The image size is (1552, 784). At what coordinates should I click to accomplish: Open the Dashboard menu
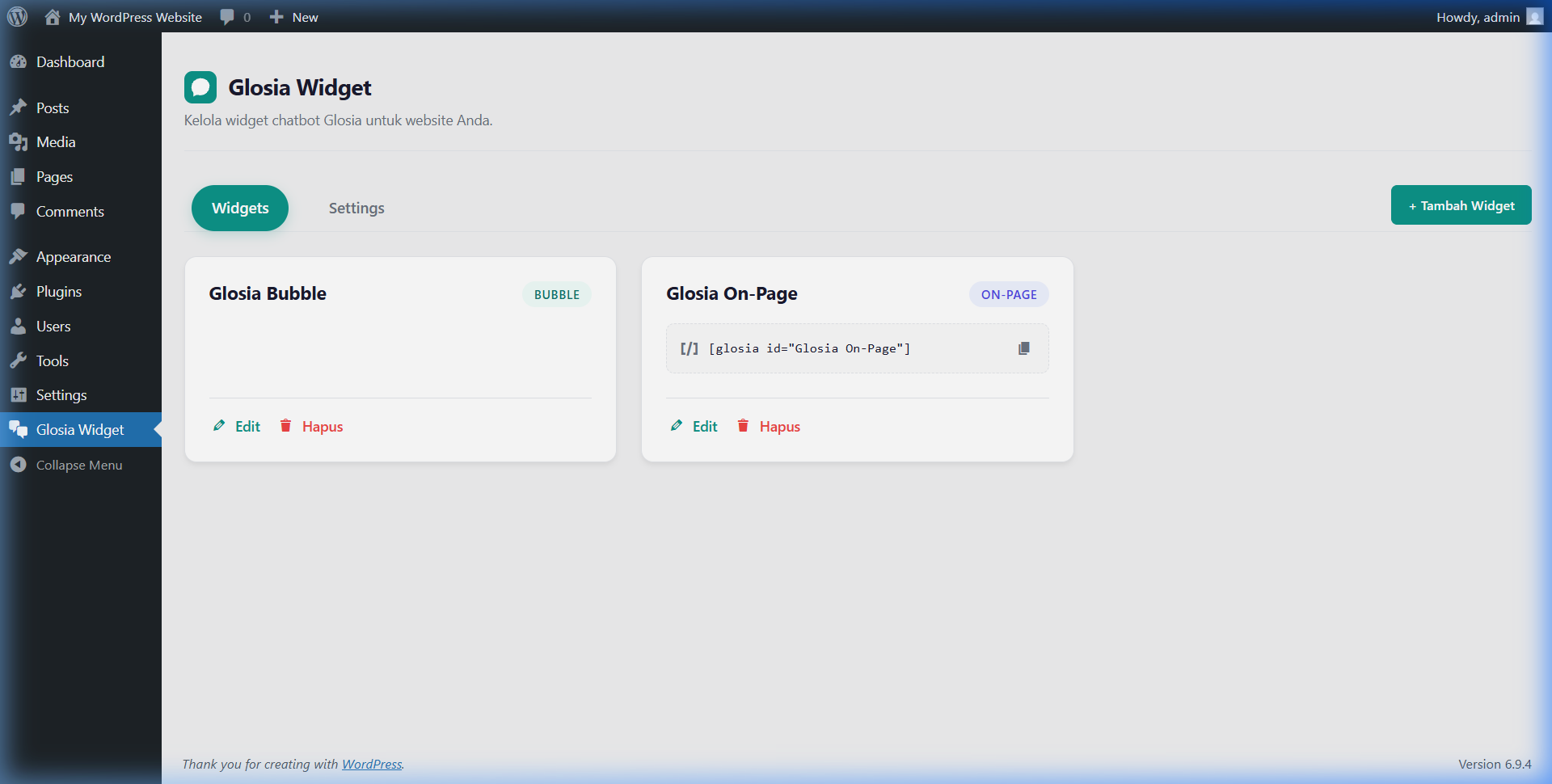point(81,62)
